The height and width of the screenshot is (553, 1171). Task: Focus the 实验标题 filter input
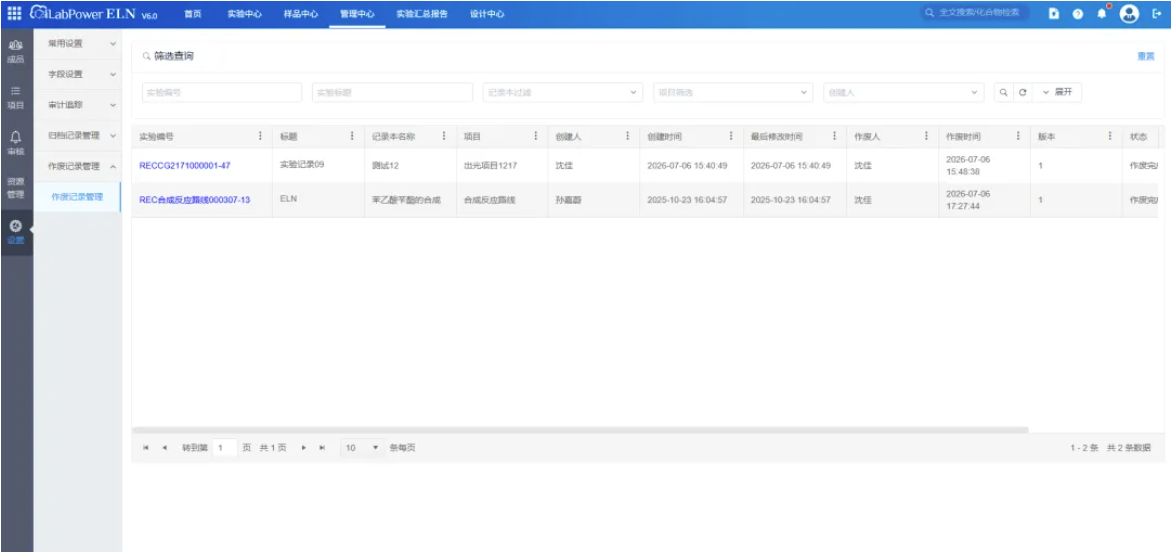pos(392,93)
